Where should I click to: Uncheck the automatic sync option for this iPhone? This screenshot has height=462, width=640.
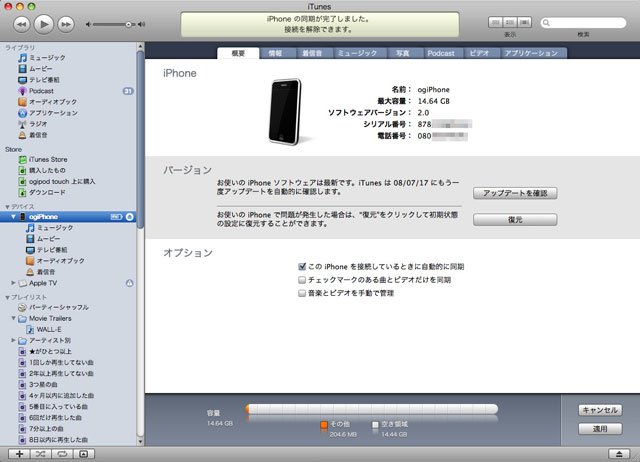(302, 267)
